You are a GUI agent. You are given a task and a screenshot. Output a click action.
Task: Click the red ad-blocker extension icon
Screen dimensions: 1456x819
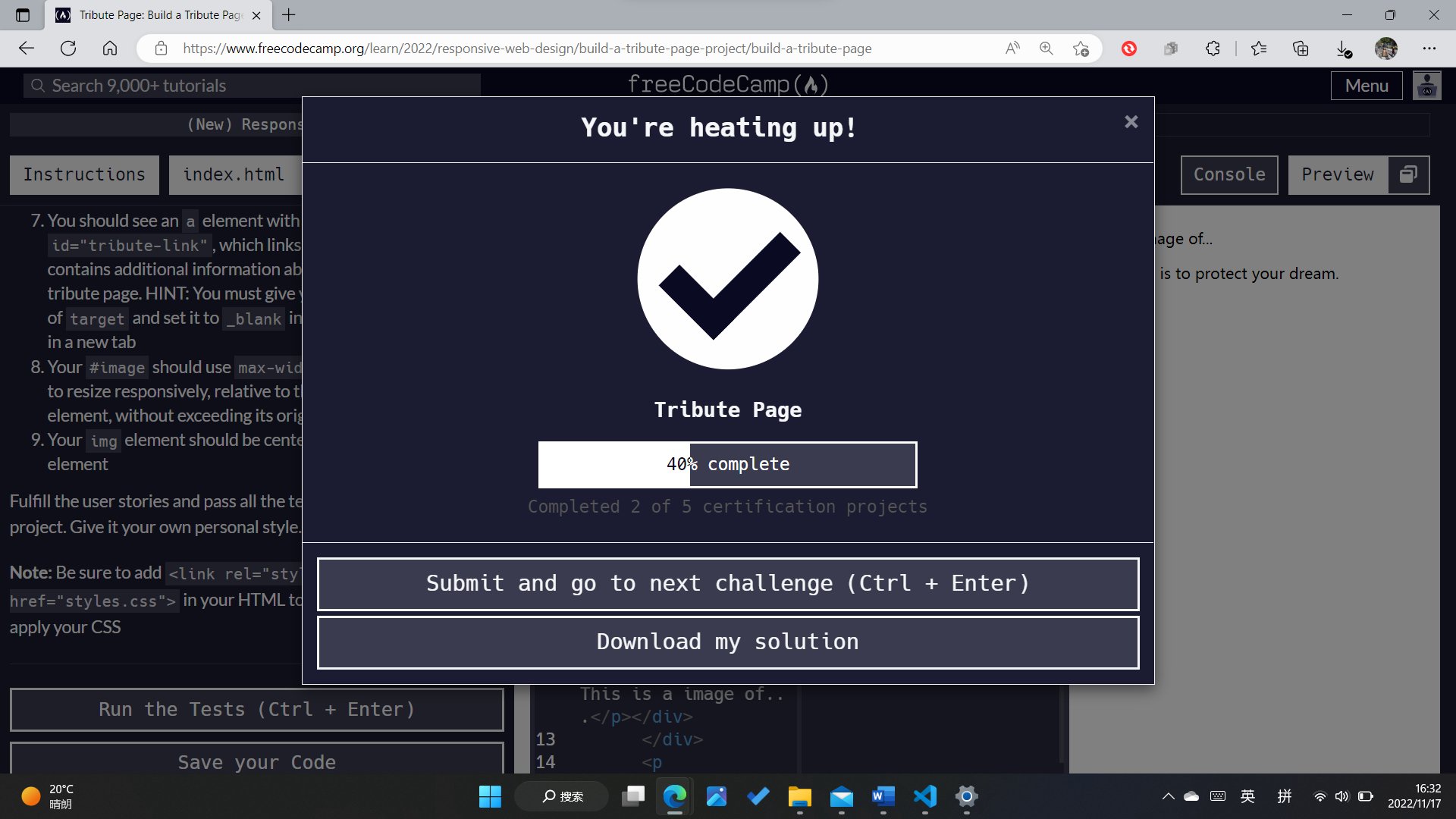coord(1129,48)
